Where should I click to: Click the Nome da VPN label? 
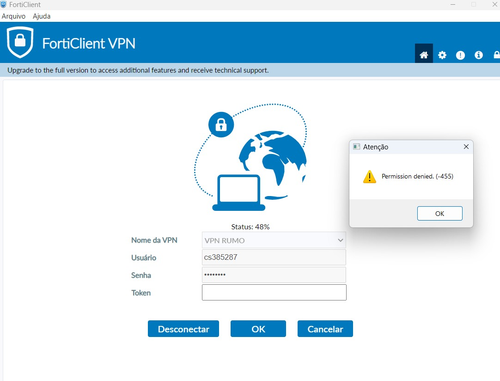(x=154, y=240)
